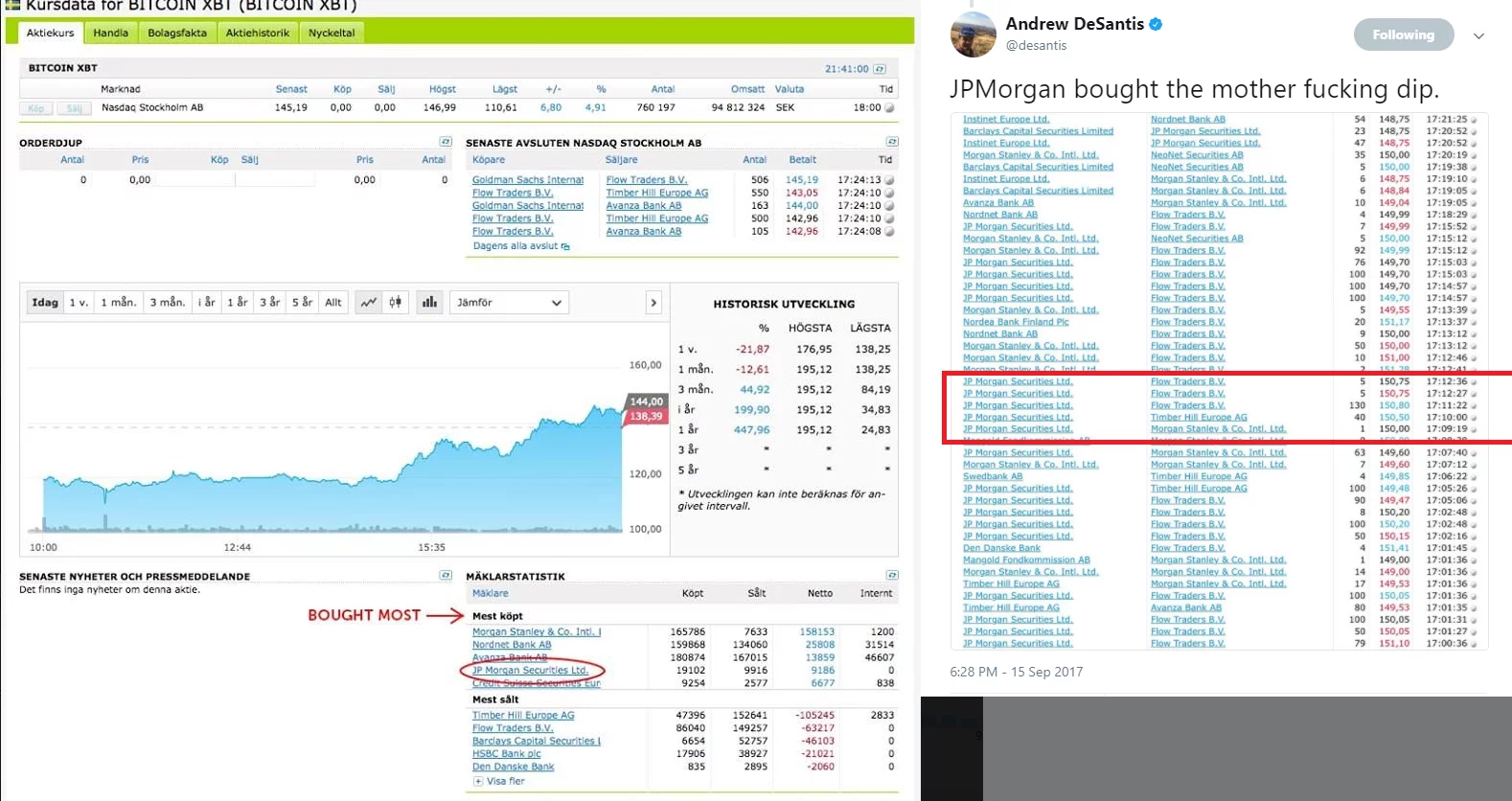
Task: Switch to the Handla tab
Action: [x=111, y=33]
